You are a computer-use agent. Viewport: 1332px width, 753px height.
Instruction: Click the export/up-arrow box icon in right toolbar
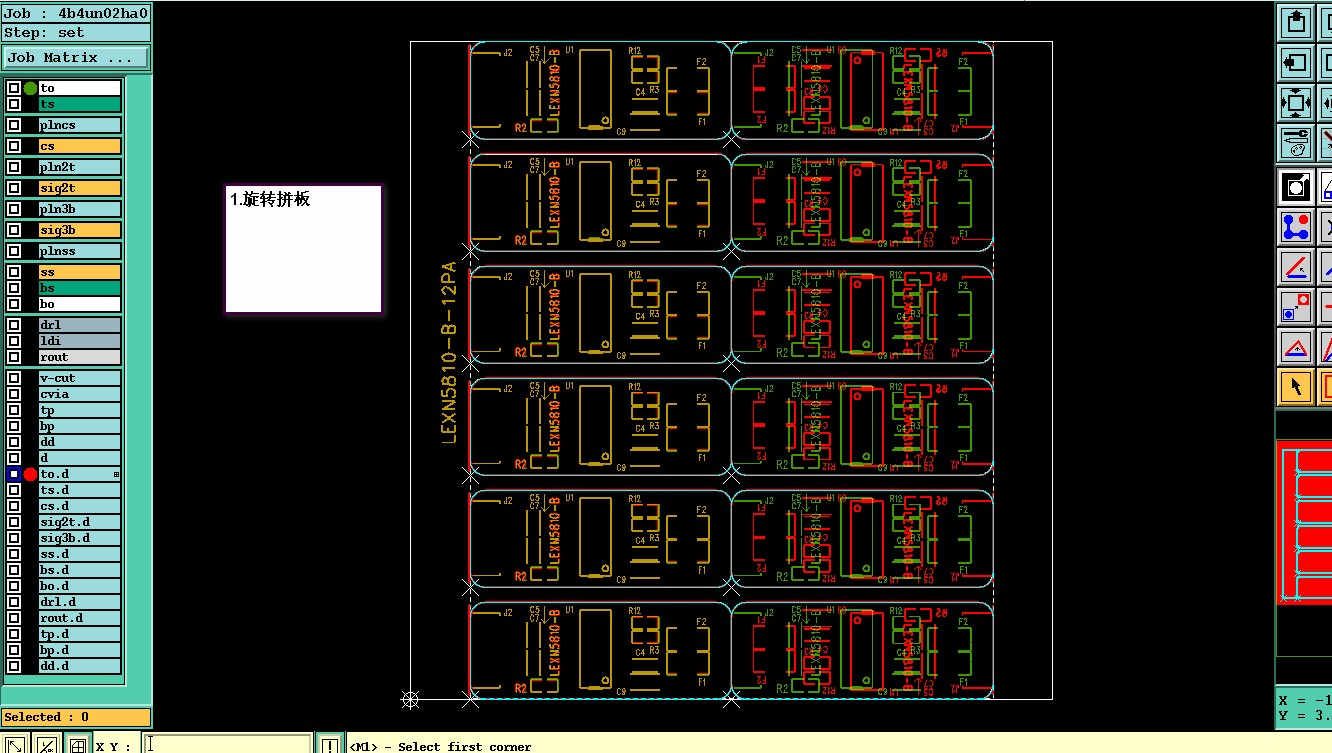[1296, 23]
